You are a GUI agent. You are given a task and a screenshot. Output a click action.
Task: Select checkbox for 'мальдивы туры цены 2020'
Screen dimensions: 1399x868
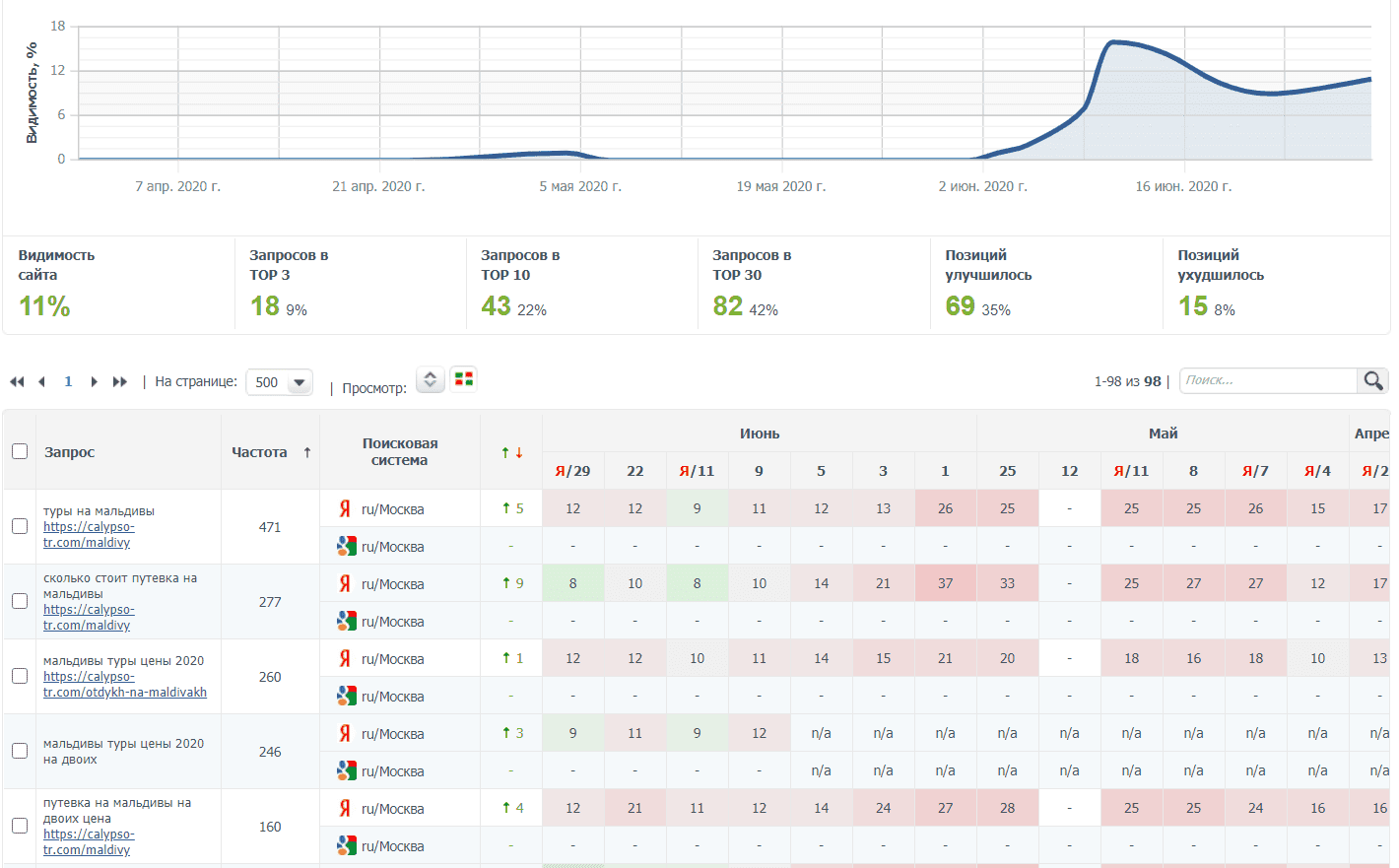[20, 676]
